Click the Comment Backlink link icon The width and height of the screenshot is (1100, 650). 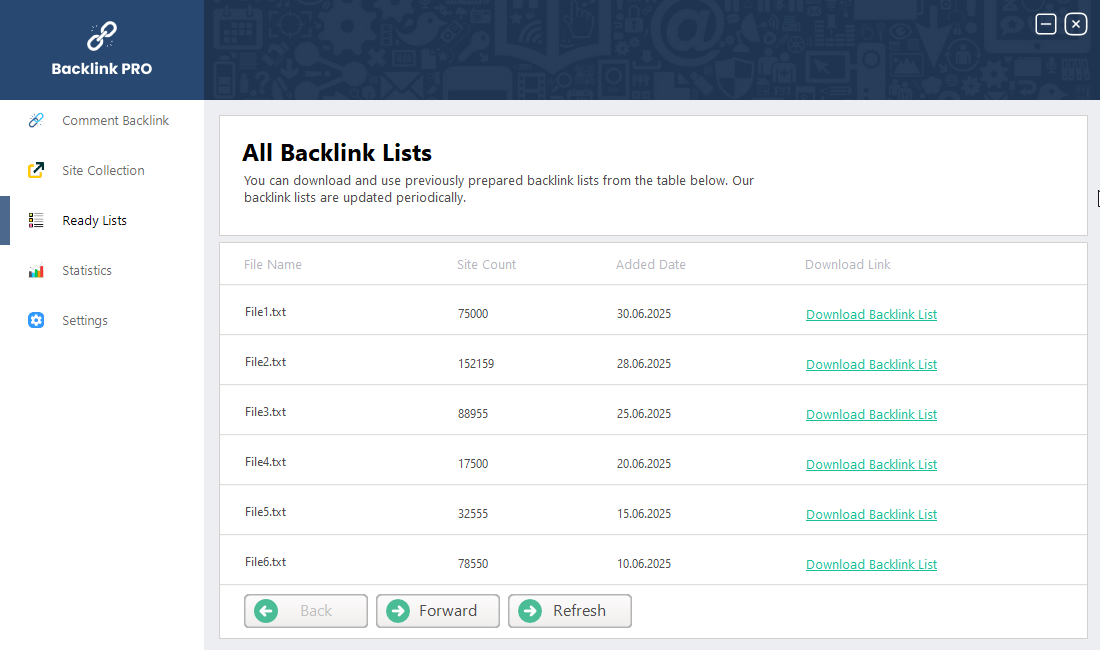point(36,120)
